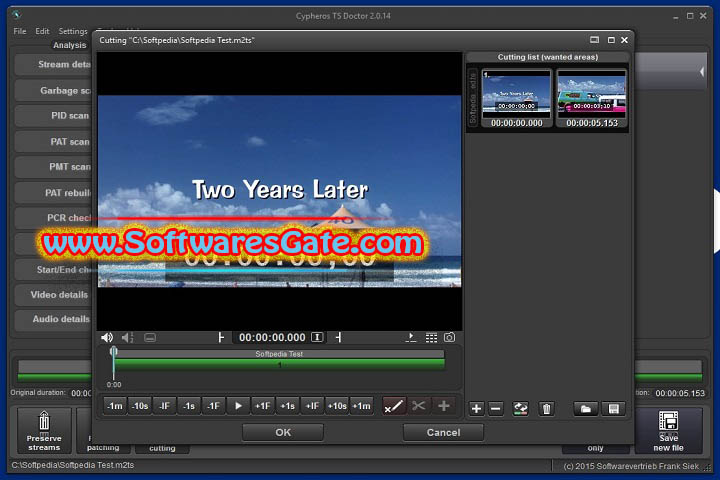Image resolution: width=720 pixels, height=480 pixels.
Task: Step forward one minute with +1m
Action: pyautogui.click(x=361, y=406)
